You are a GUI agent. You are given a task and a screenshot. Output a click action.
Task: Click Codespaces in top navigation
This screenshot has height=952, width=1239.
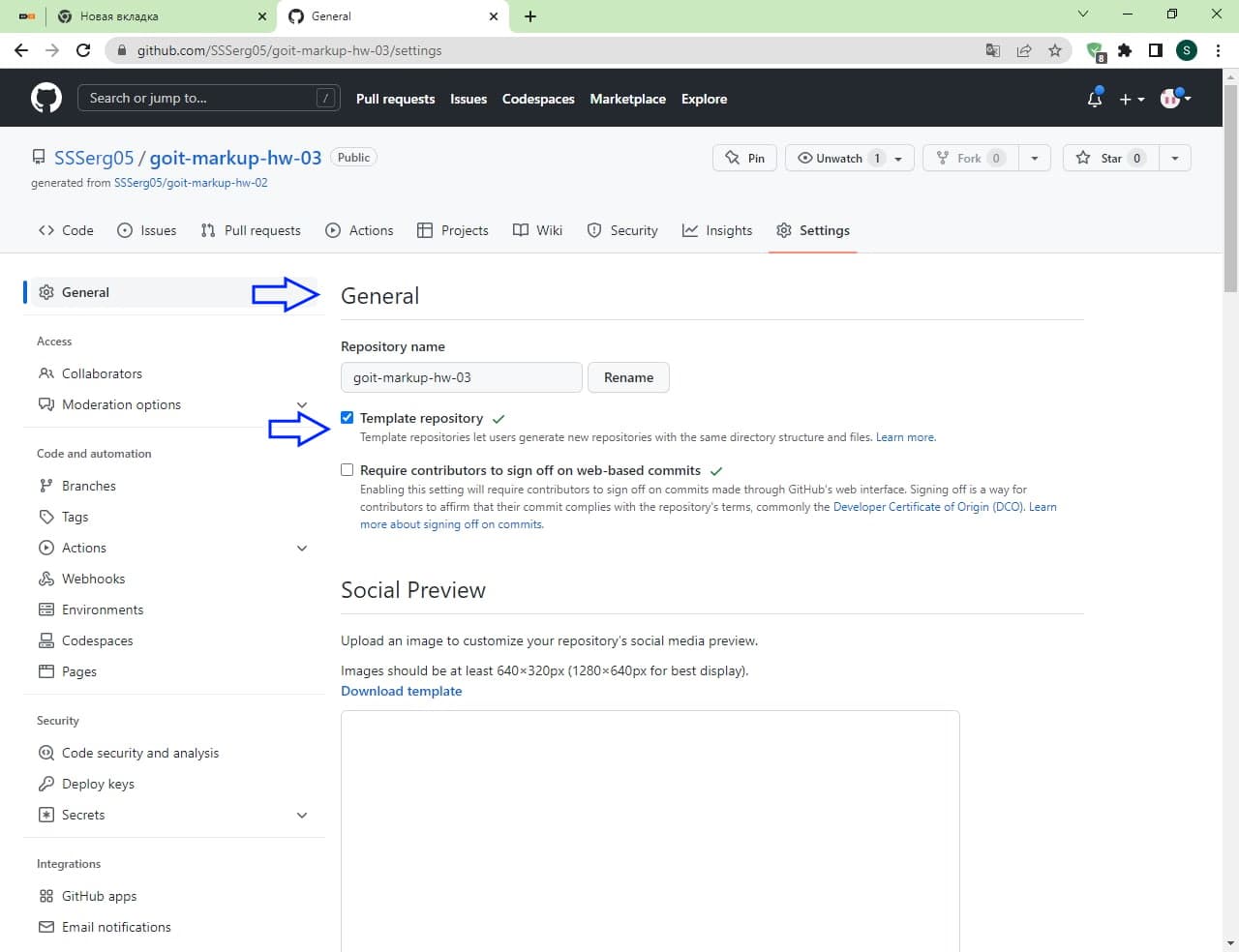point(538,99)
